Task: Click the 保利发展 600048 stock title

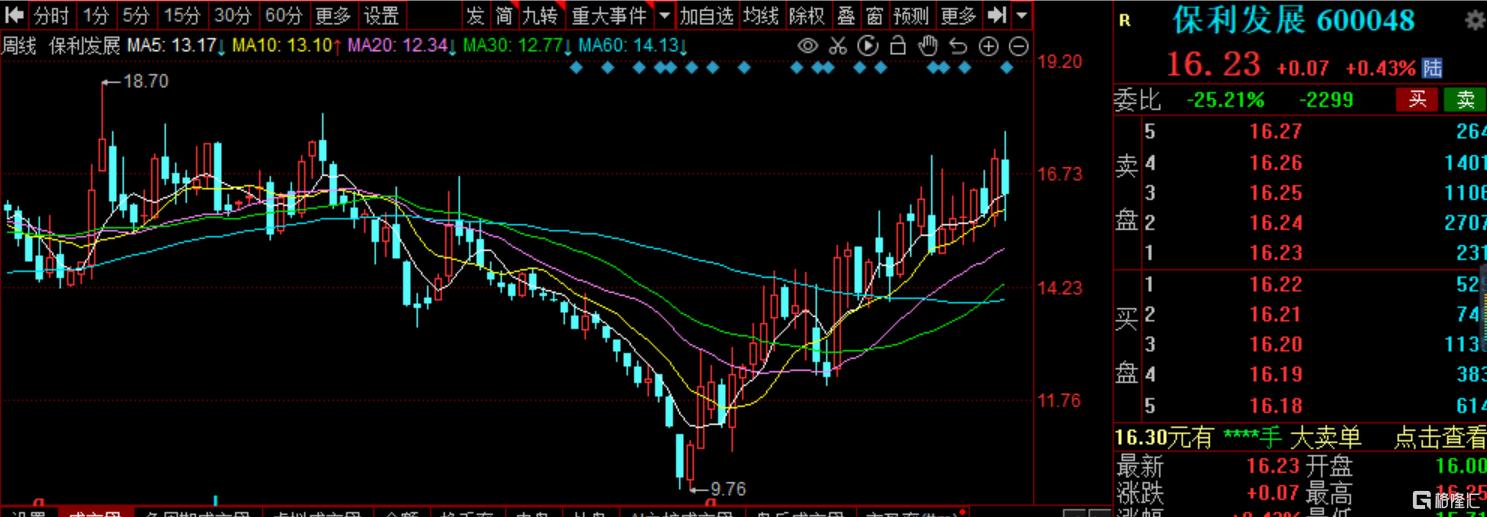Action: pos(1293,20)
